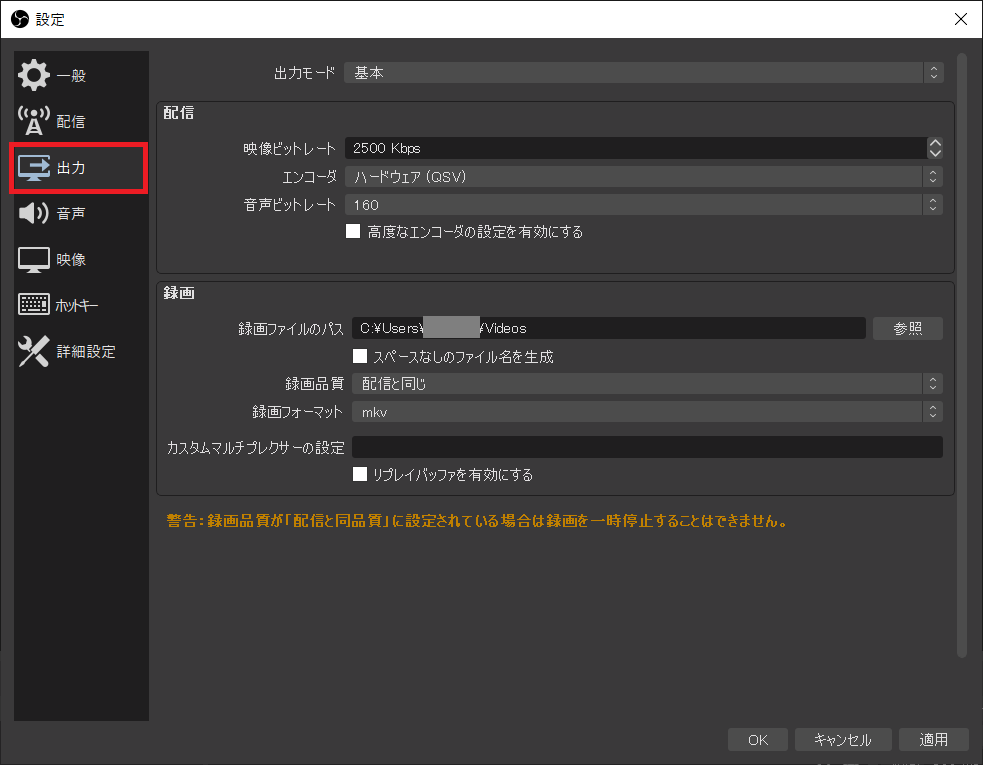The width and height of the screenshot is (983, 765).
Task: Click the 映像ビットレート value field
Action: 636,148
